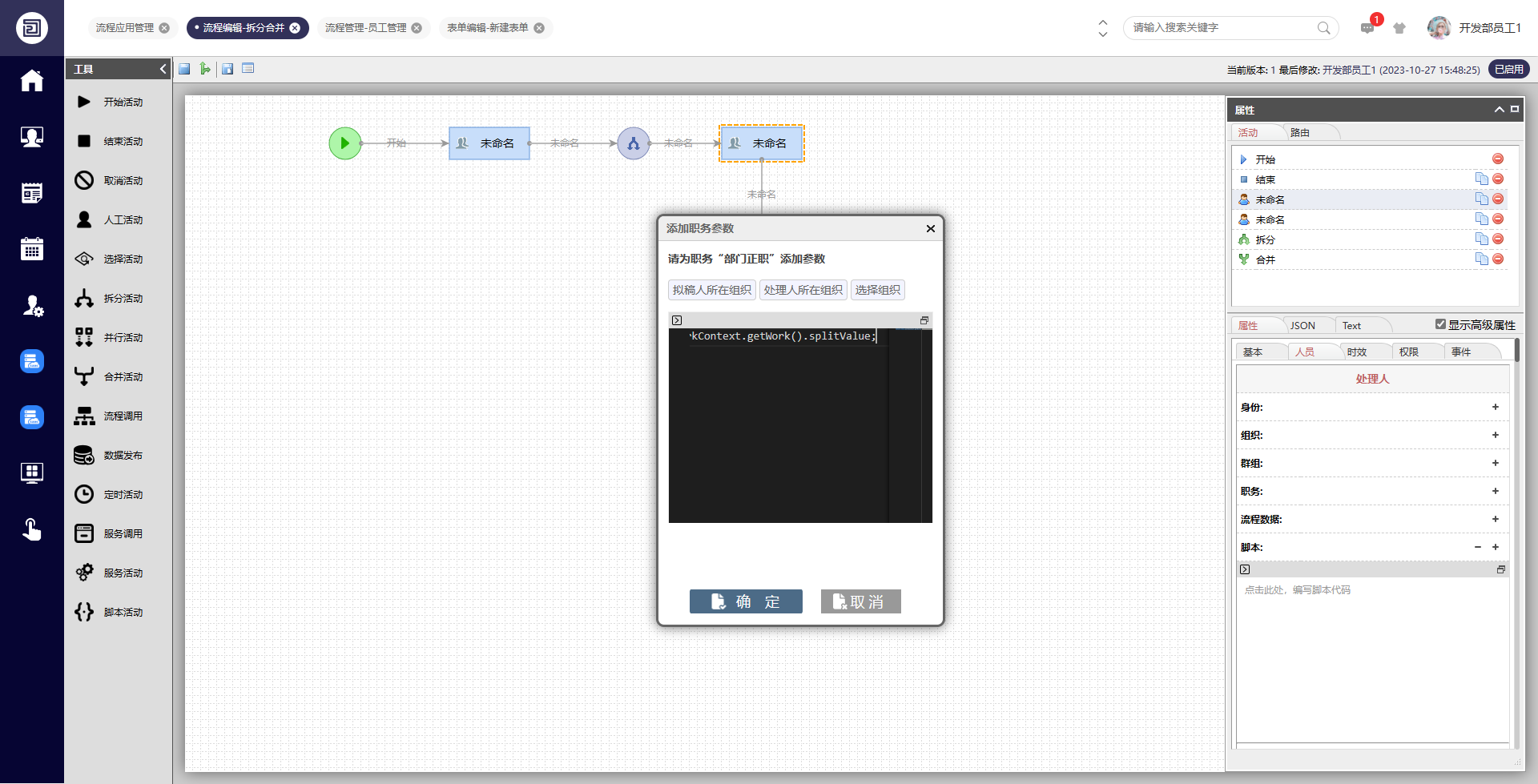
Task: Close the 流程应用管理 tab
Action: (164, 28)
